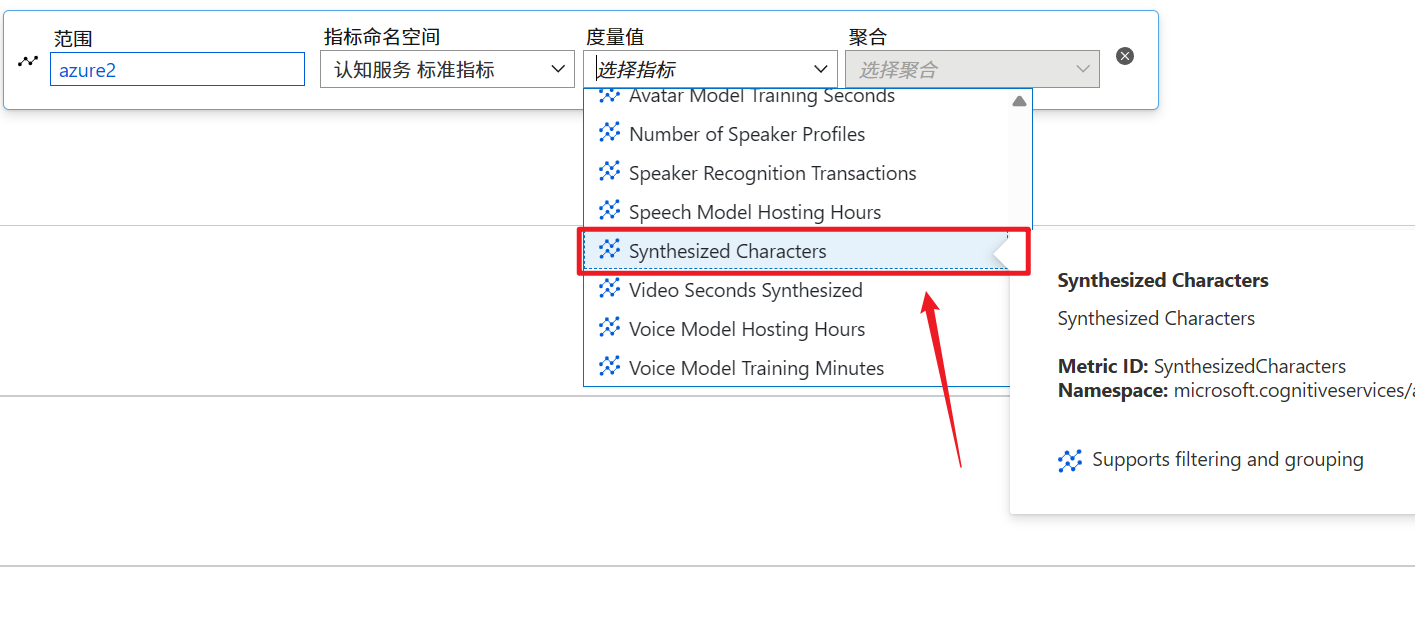Collapse the 度量值 dropdown using its chevron
This screenshot has height=624, width=1415.
[821, 69]
